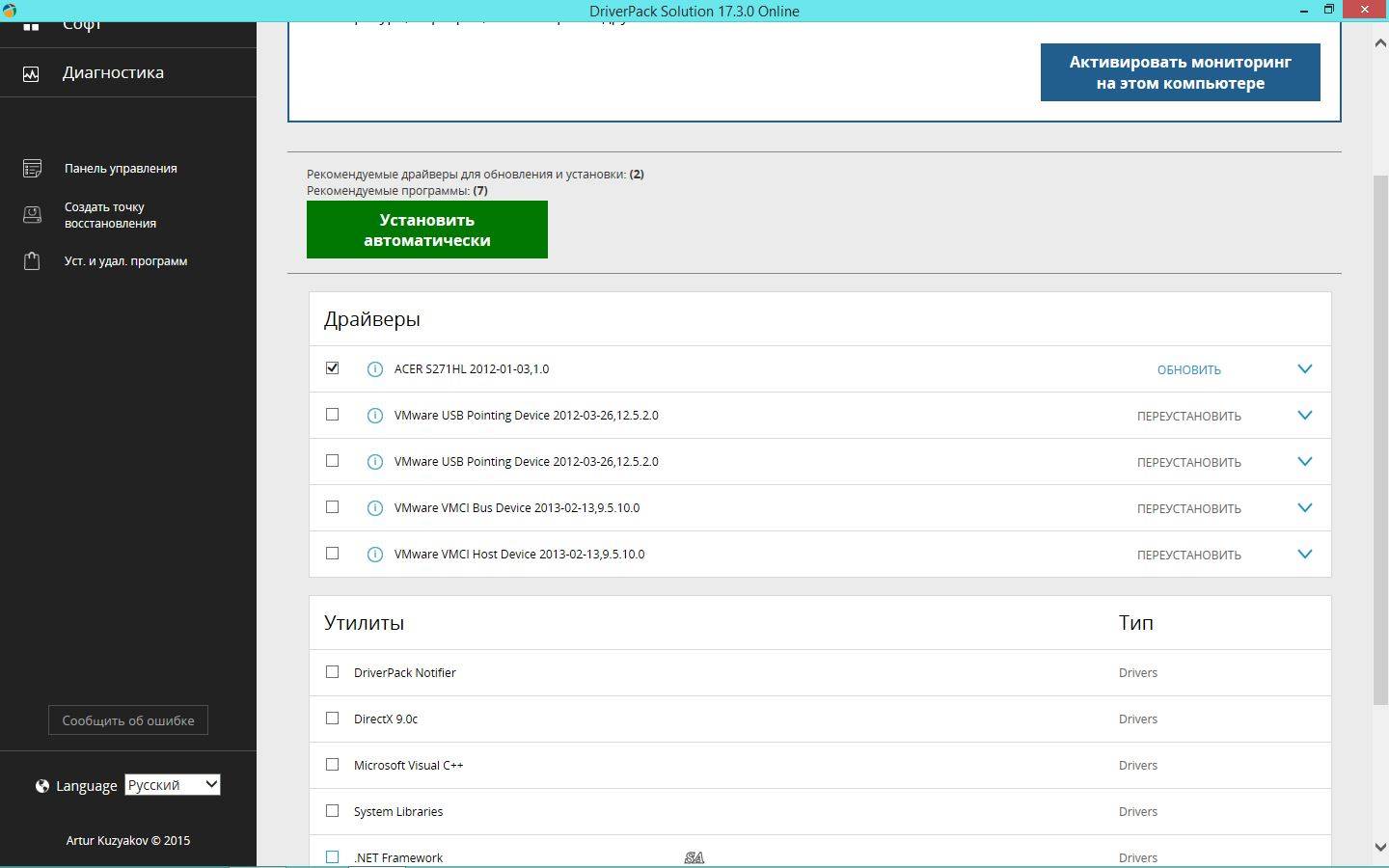
Task: Tick the Microsoft Visual C++ checkbox
Action: coord(333,765)
